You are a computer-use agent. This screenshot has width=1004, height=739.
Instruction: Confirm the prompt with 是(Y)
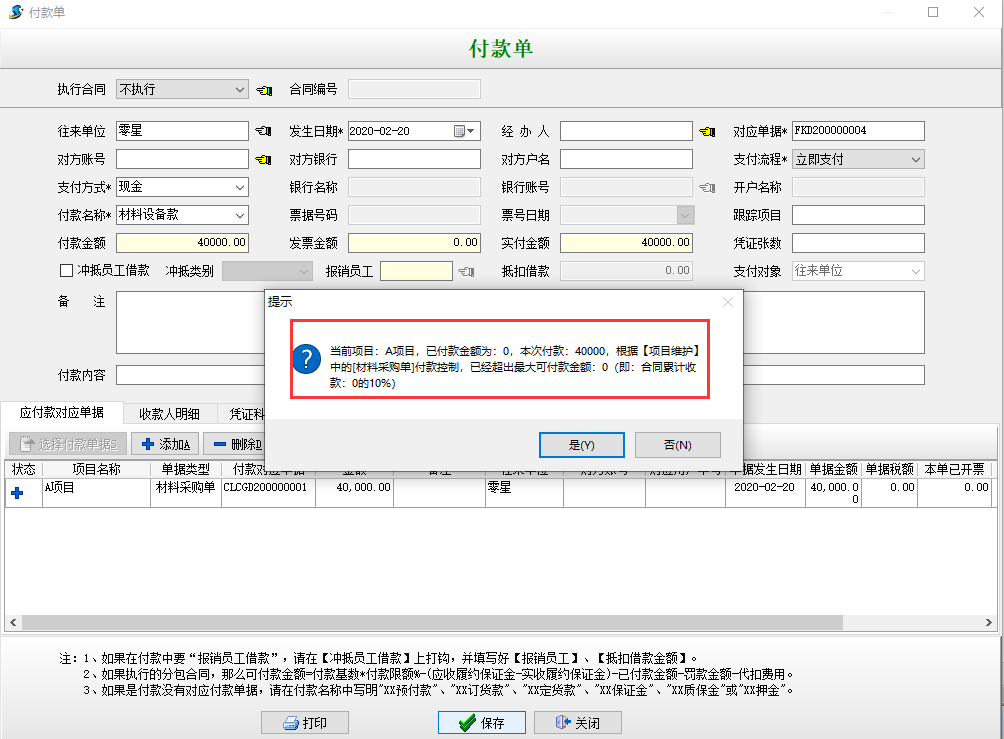[x=581, y=445]
